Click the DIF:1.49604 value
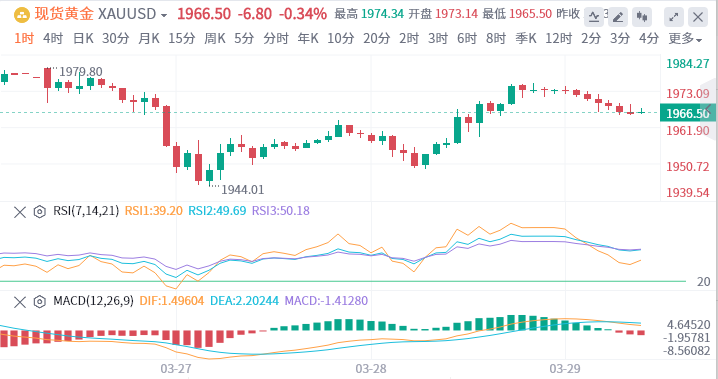Image resolution: width=718 pixels, height=379 pixels. [x=172, y=301]
